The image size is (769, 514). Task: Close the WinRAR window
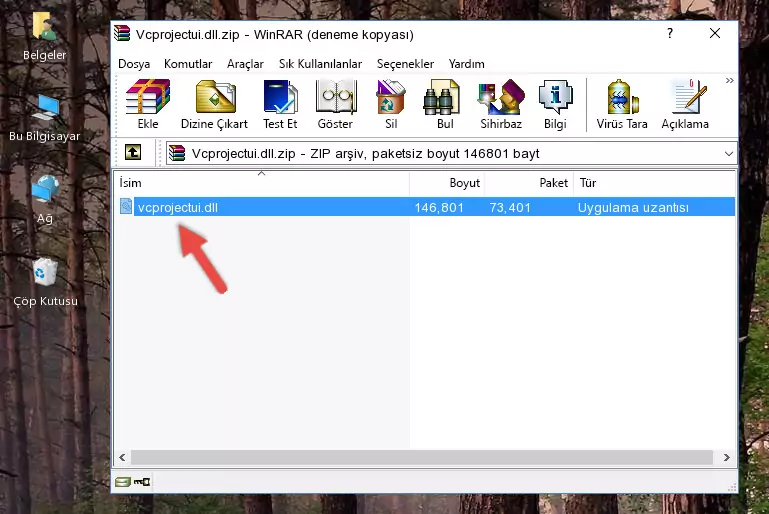click(715, 33)
